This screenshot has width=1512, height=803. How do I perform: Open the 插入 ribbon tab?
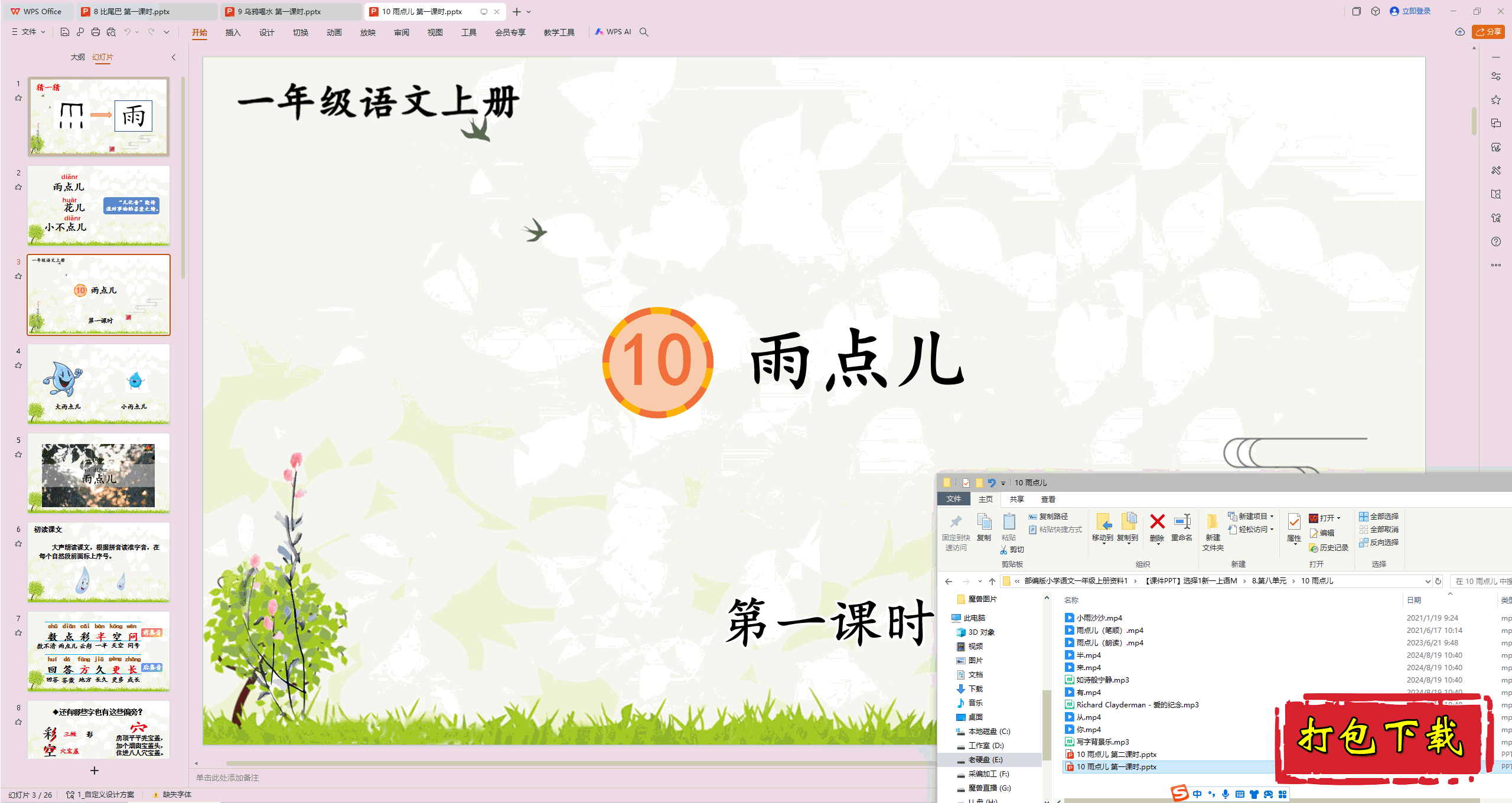coord(233,32)
